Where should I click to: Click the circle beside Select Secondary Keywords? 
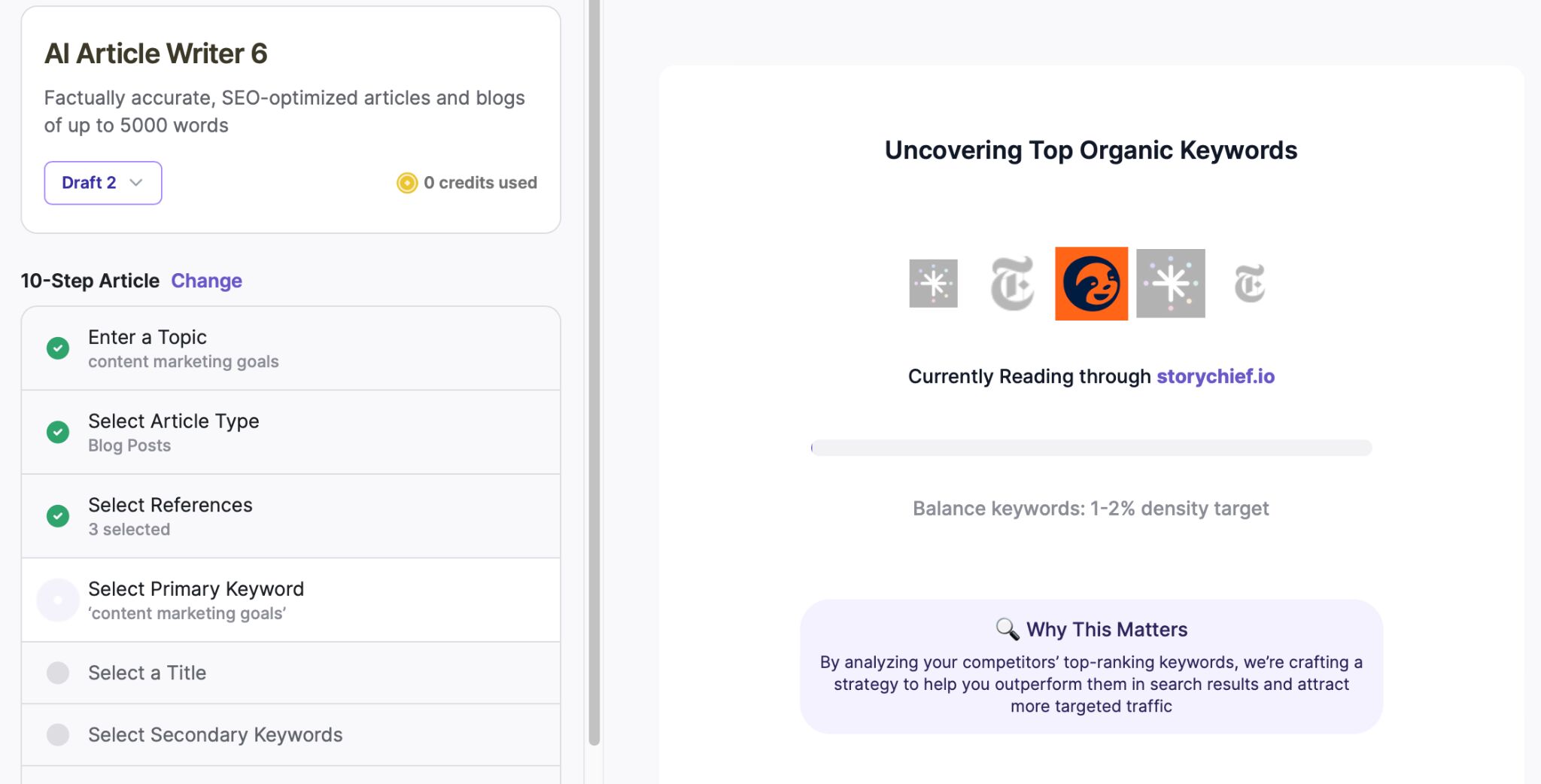58,735
